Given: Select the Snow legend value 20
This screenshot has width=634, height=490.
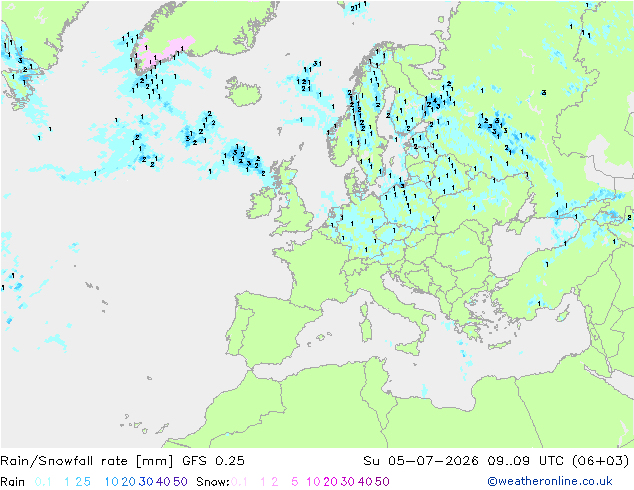Looking at the screenshot, I should pos(330,482).
